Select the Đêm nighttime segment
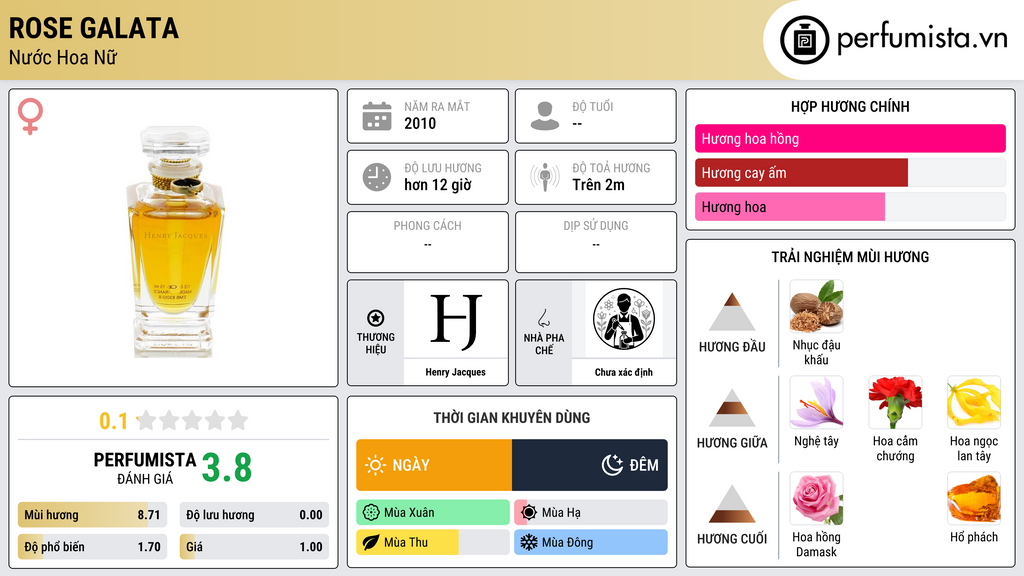 coord(590,465)
